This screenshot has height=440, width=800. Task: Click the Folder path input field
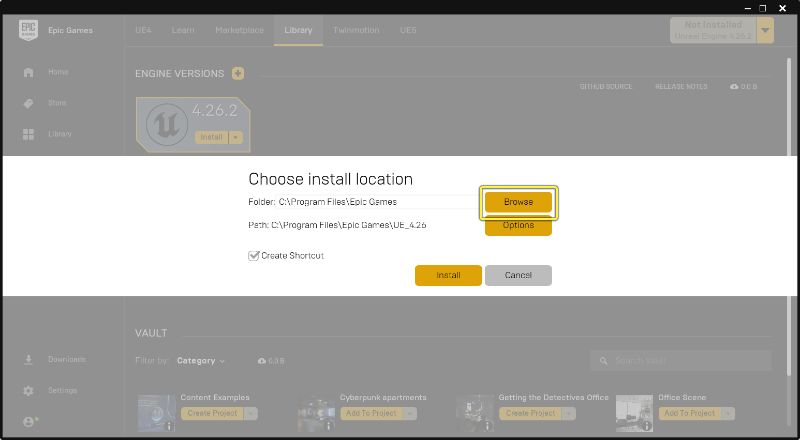pyautogui.click(x=378, y=202)
